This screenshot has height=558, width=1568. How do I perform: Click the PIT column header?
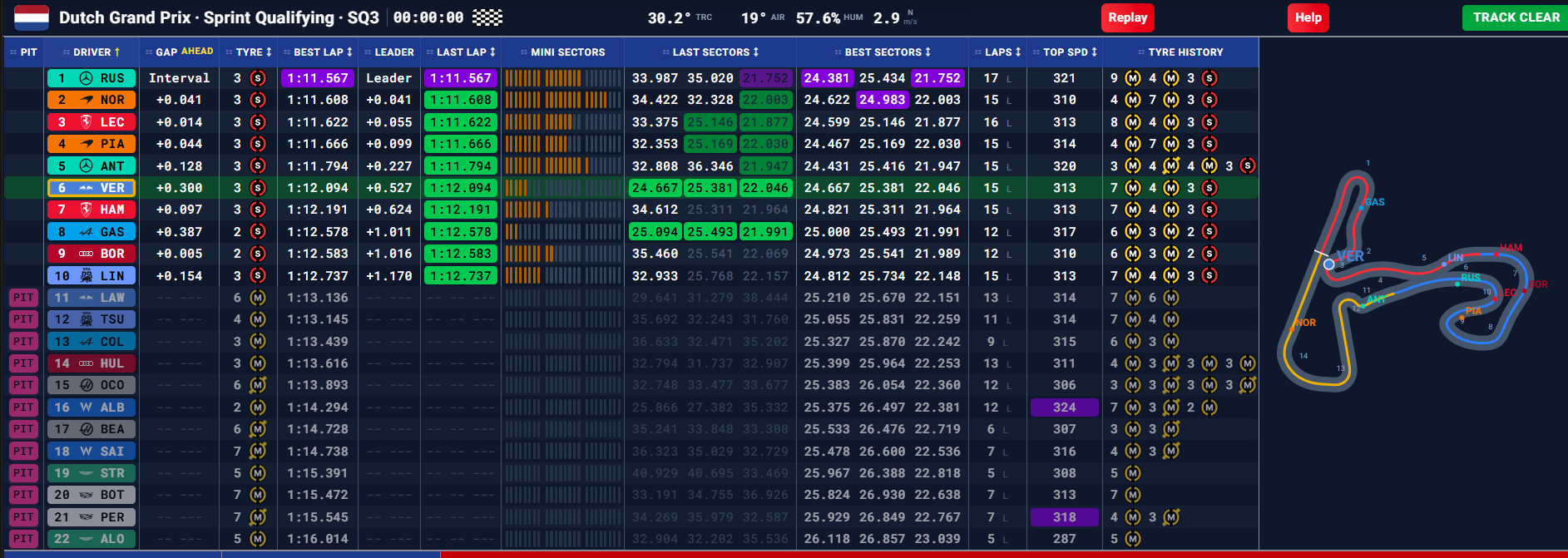click(23, 52)
